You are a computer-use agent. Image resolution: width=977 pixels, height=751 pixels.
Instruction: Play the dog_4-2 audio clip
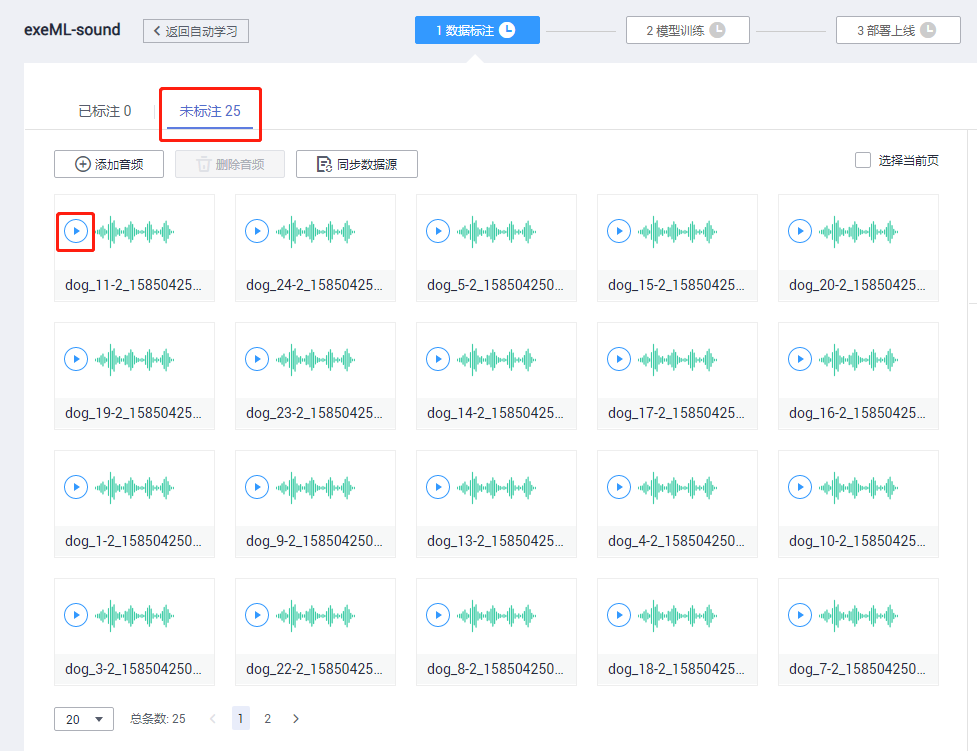point(619,487)
